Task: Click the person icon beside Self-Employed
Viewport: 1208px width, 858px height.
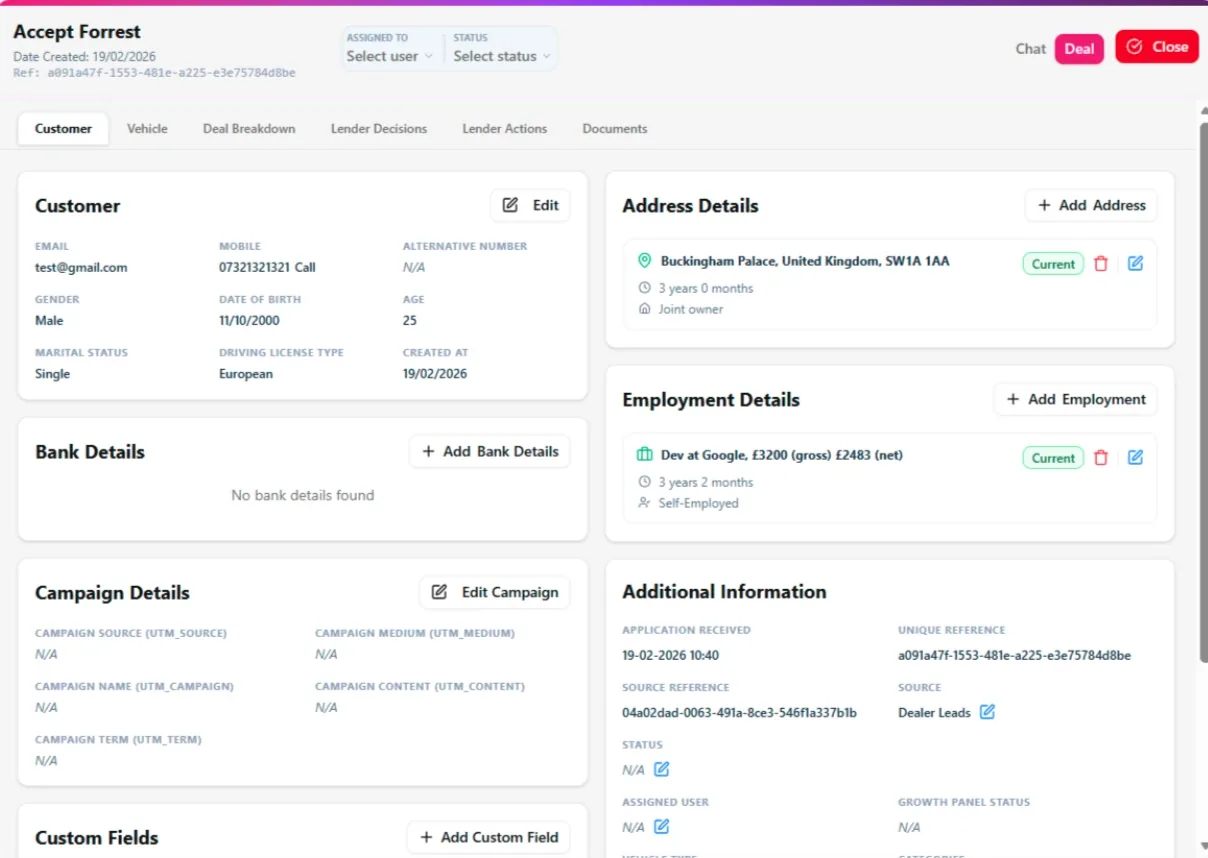Action: [x=645, y=503]
